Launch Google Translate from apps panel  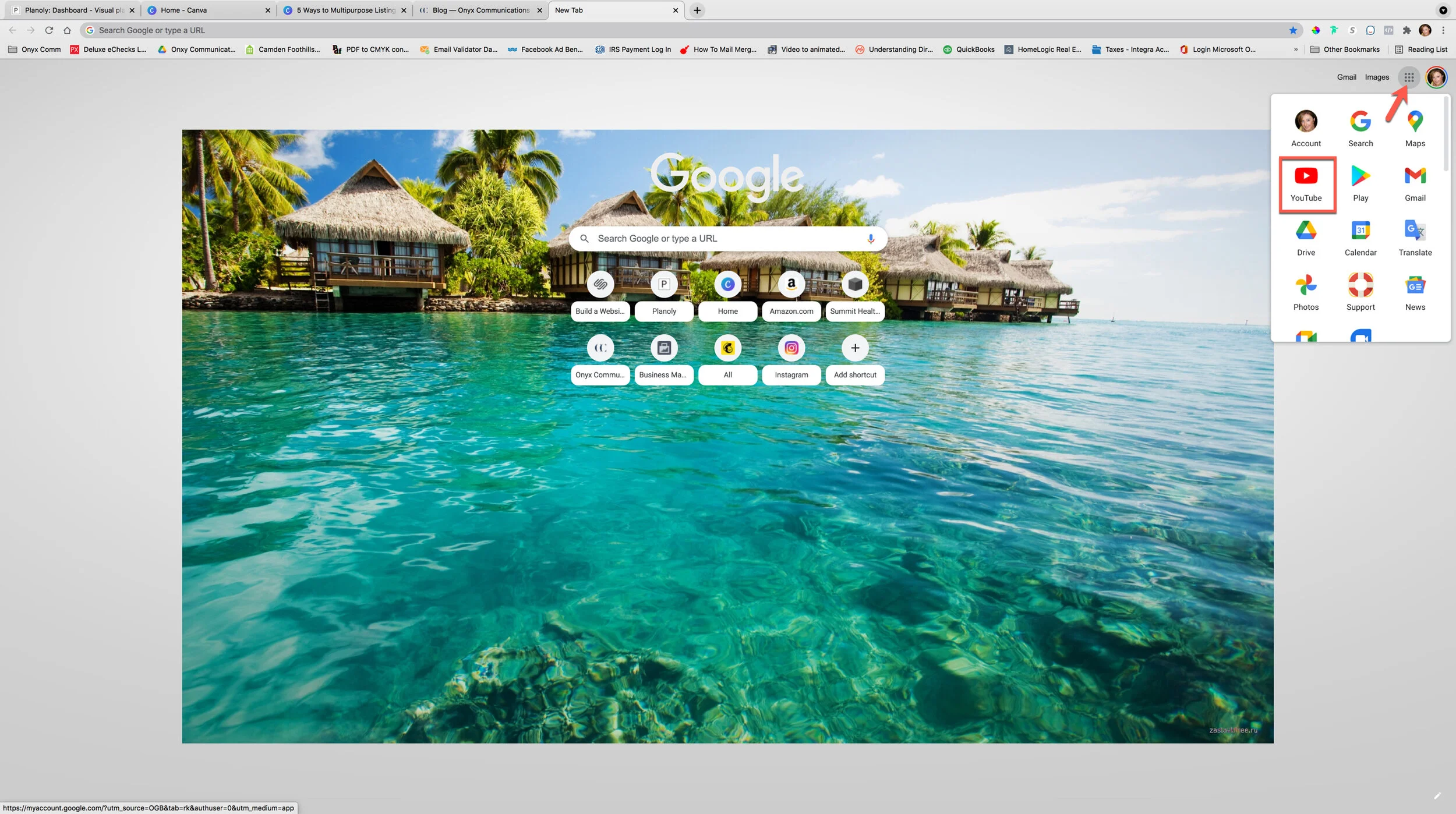[1414, 238]
